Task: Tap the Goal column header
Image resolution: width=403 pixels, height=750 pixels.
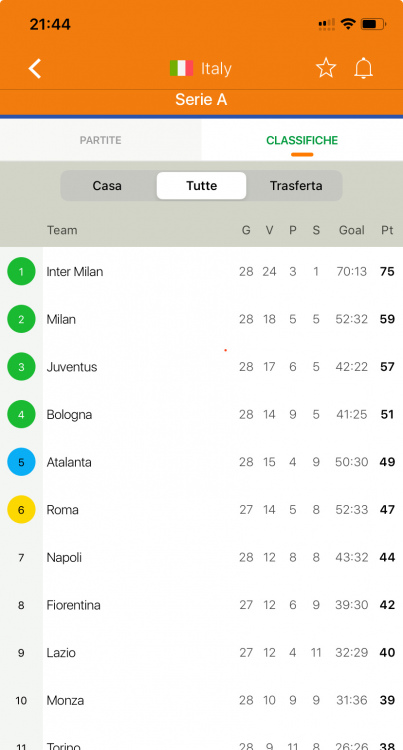Action: click(x=351, y=230)
